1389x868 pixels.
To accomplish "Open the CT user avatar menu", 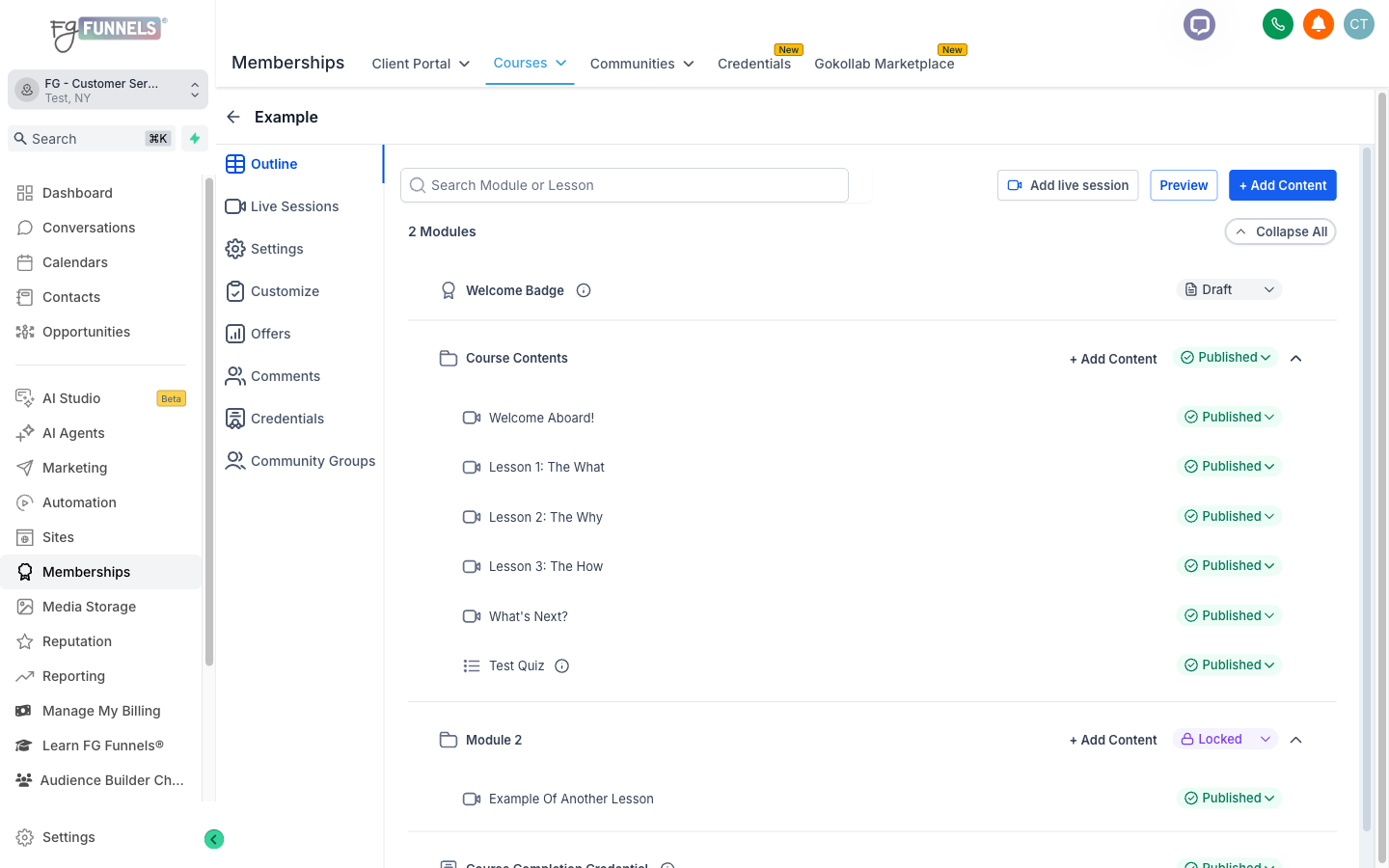I will (x=1359, y=24).
